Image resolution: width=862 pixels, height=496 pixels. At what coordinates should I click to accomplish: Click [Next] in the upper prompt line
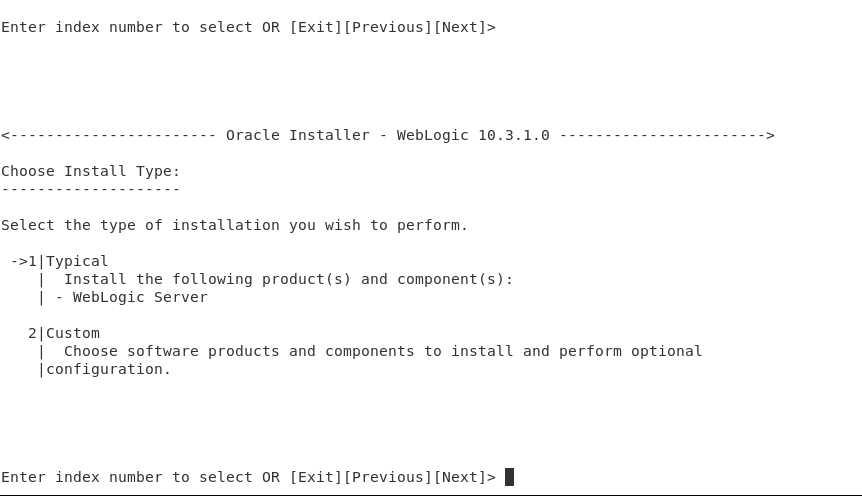[460, 27]
